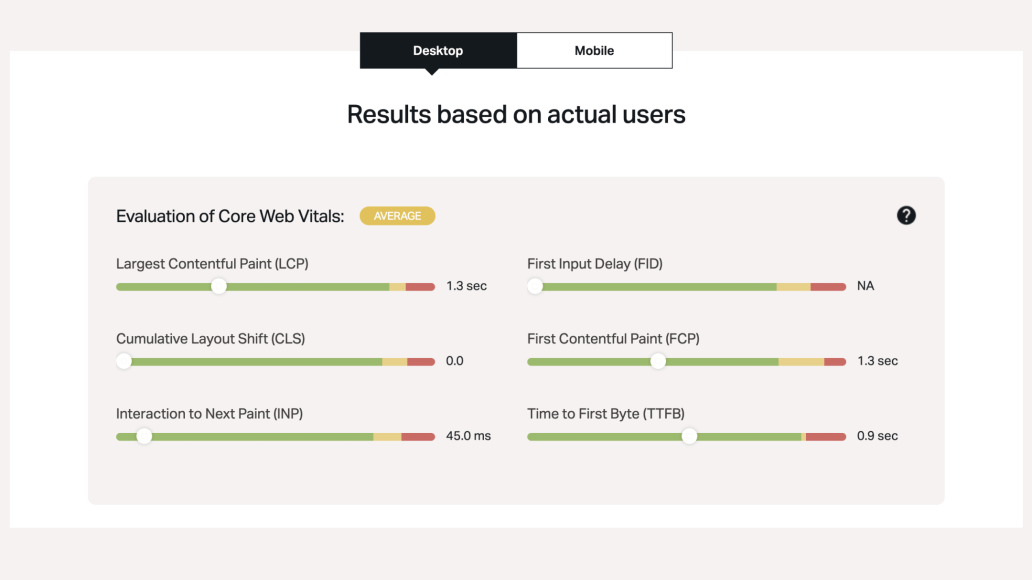Select the LCP slider handle
This screenshot has width=1032, height=580.
pos(219,286)
